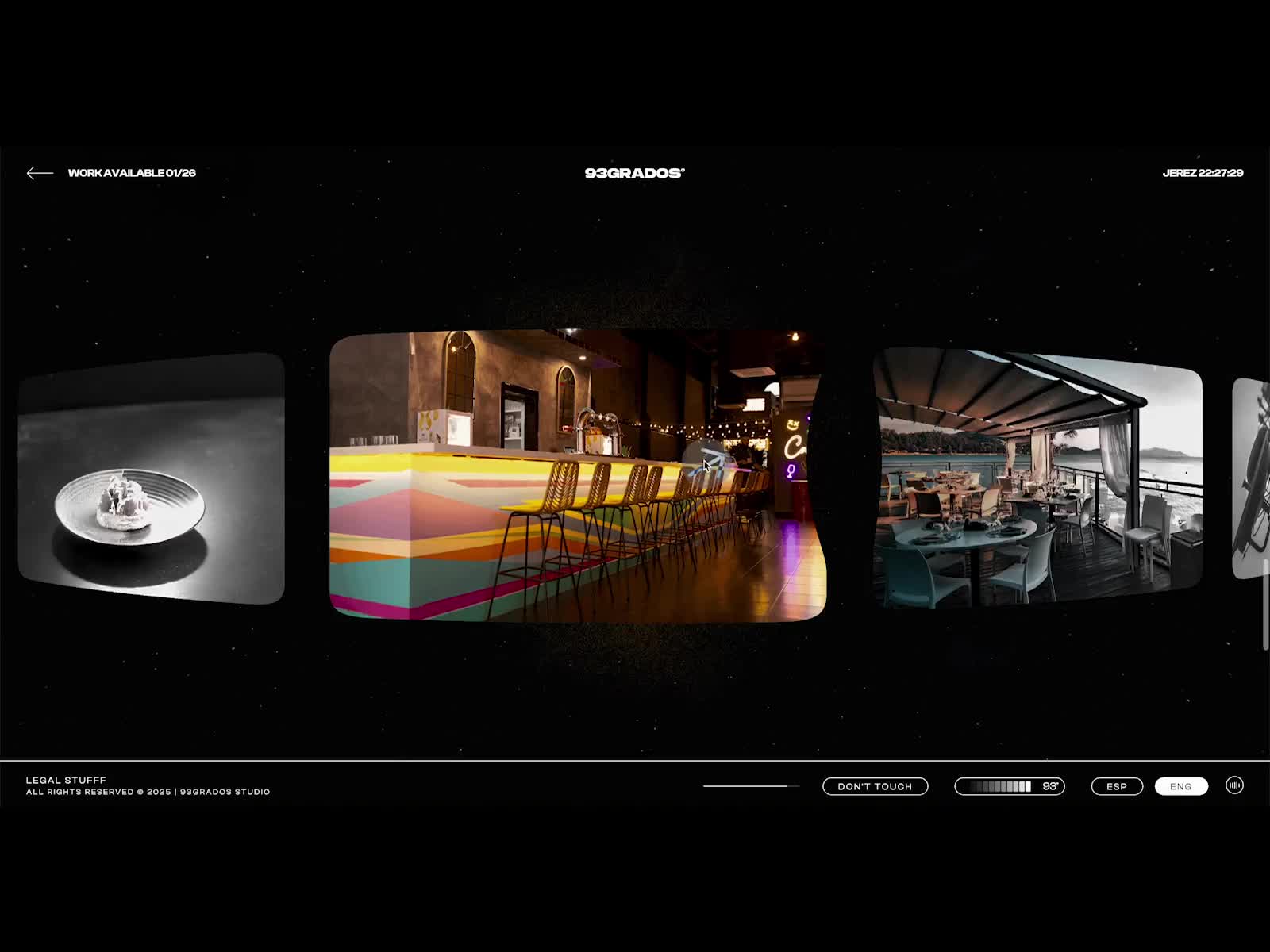This screenshot has width=1270, height=952.
Task: Click the horizontal scroll progress line
Action: tap(750, 786)
